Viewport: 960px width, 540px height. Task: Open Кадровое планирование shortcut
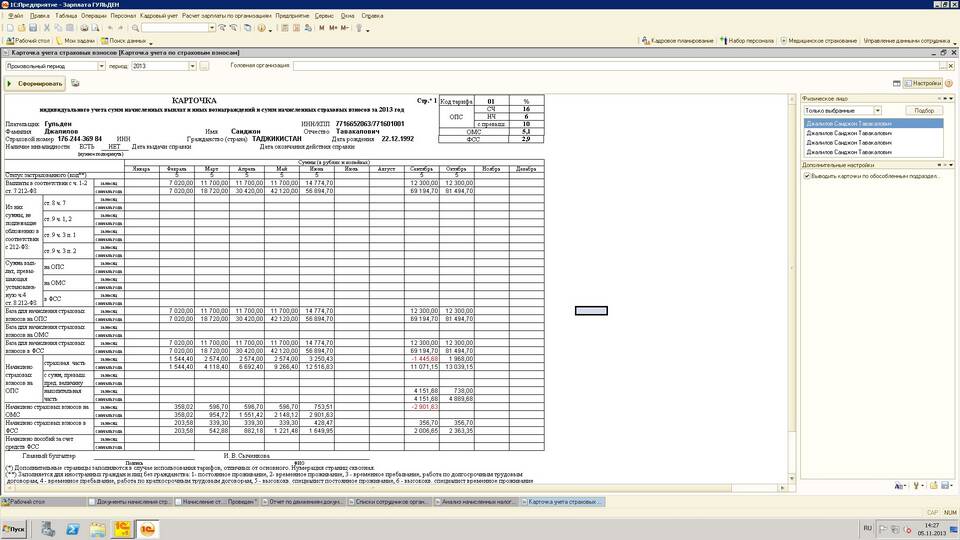pyautogui.click(x=677, y=41)
